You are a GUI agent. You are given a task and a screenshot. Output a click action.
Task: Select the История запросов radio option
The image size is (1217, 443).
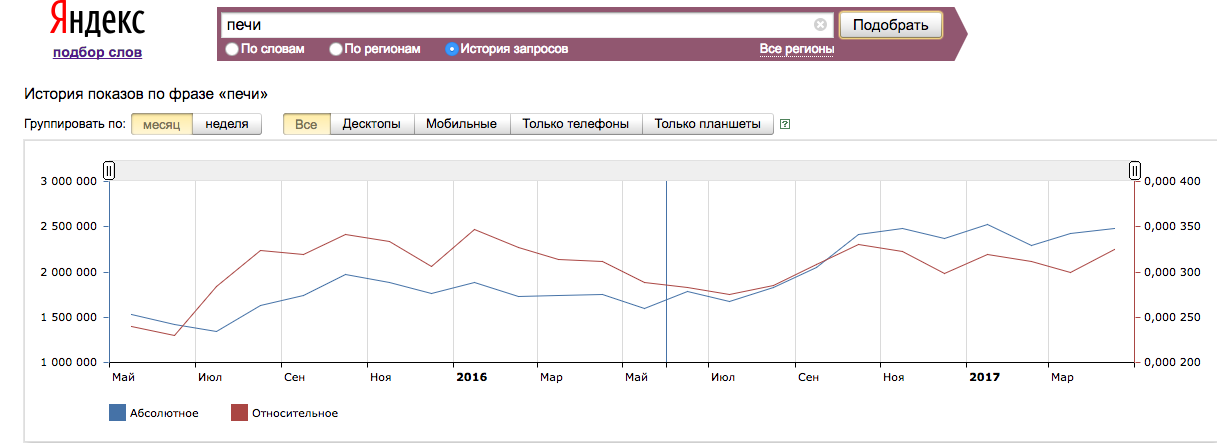point(452,49)
